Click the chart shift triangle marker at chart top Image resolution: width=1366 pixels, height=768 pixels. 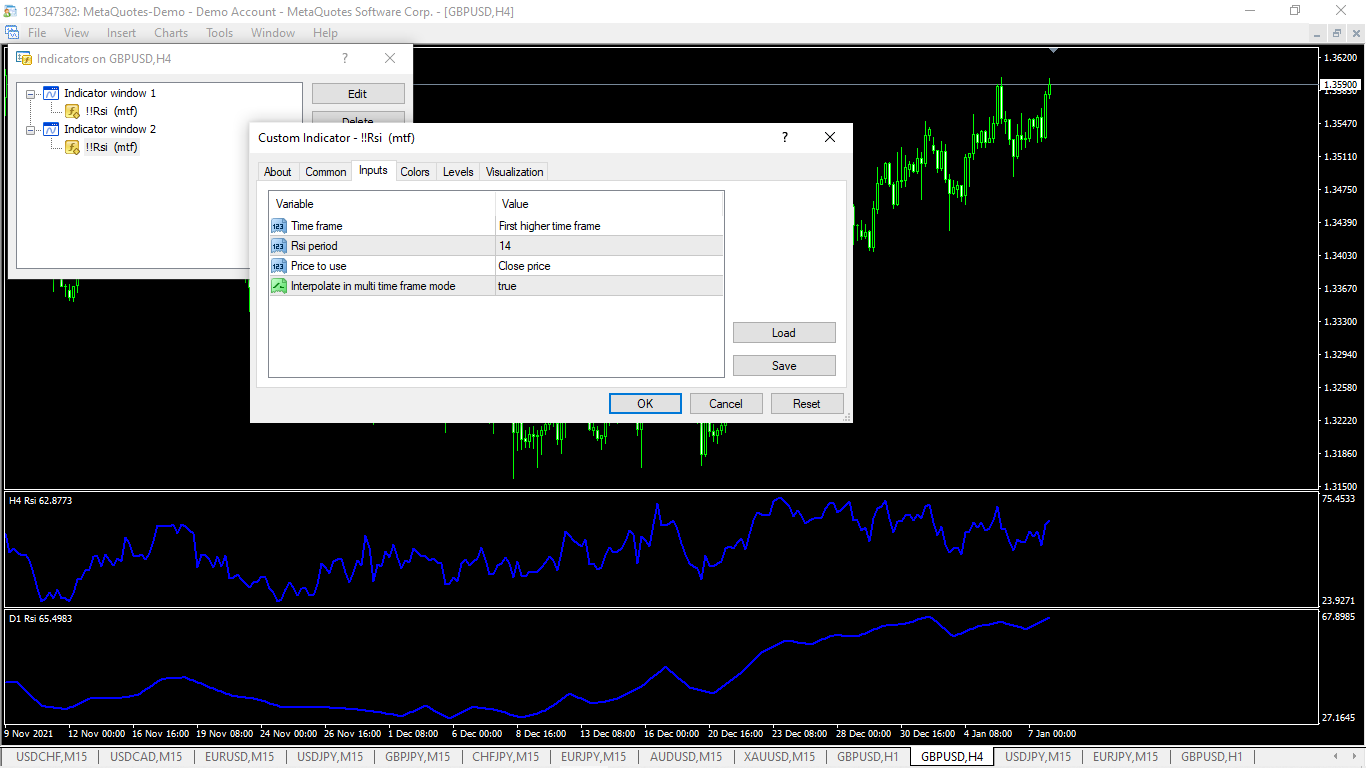tap(1053, 50)
